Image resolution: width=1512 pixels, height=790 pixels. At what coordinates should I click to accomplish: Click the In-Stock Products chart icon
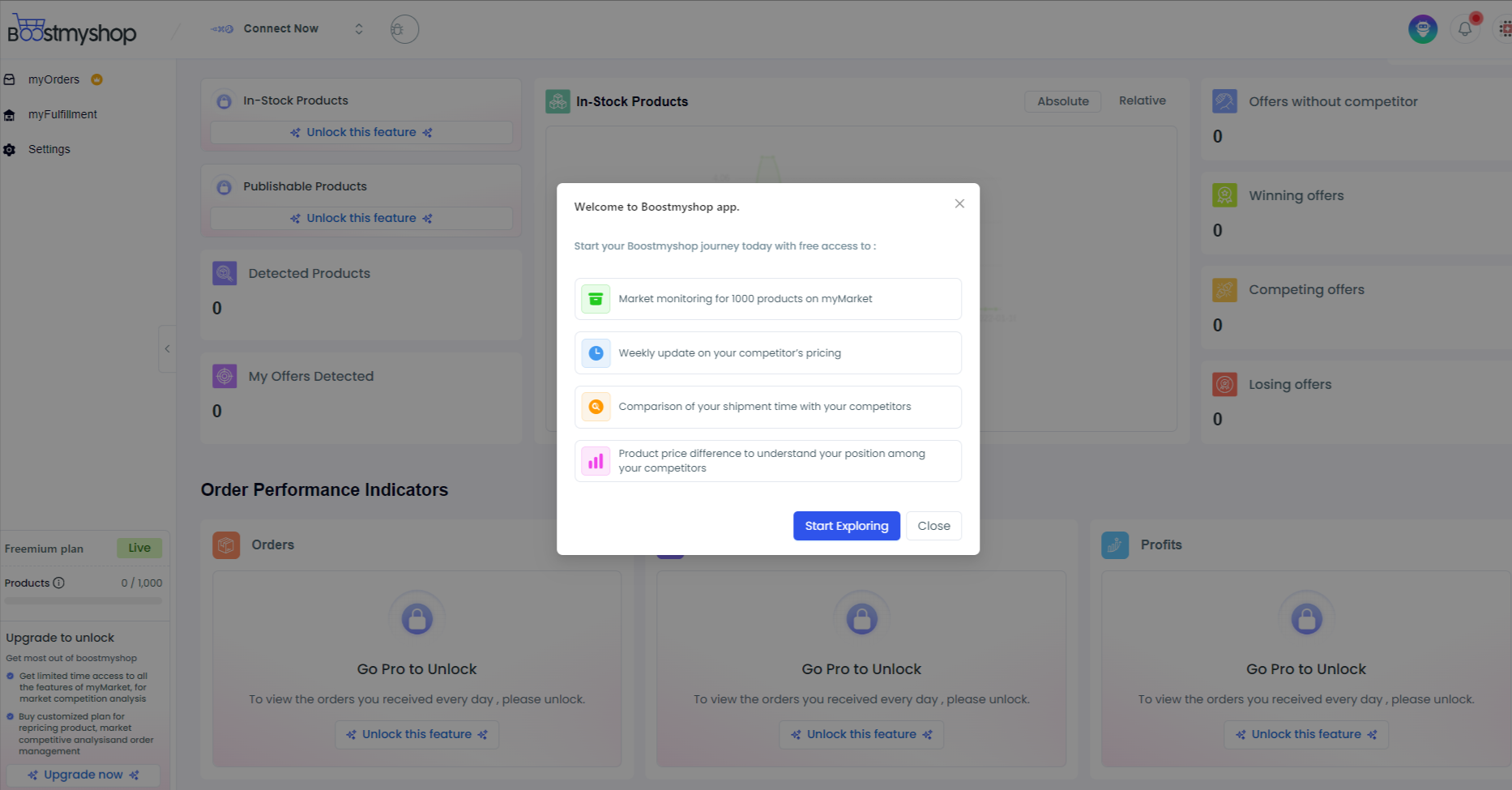[557, 101]
